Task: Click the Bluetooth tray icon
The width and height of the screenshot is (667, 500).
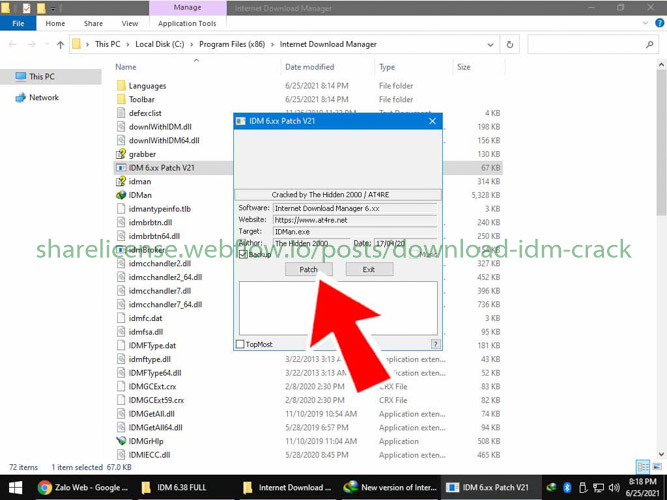Action: click(567, 487)
